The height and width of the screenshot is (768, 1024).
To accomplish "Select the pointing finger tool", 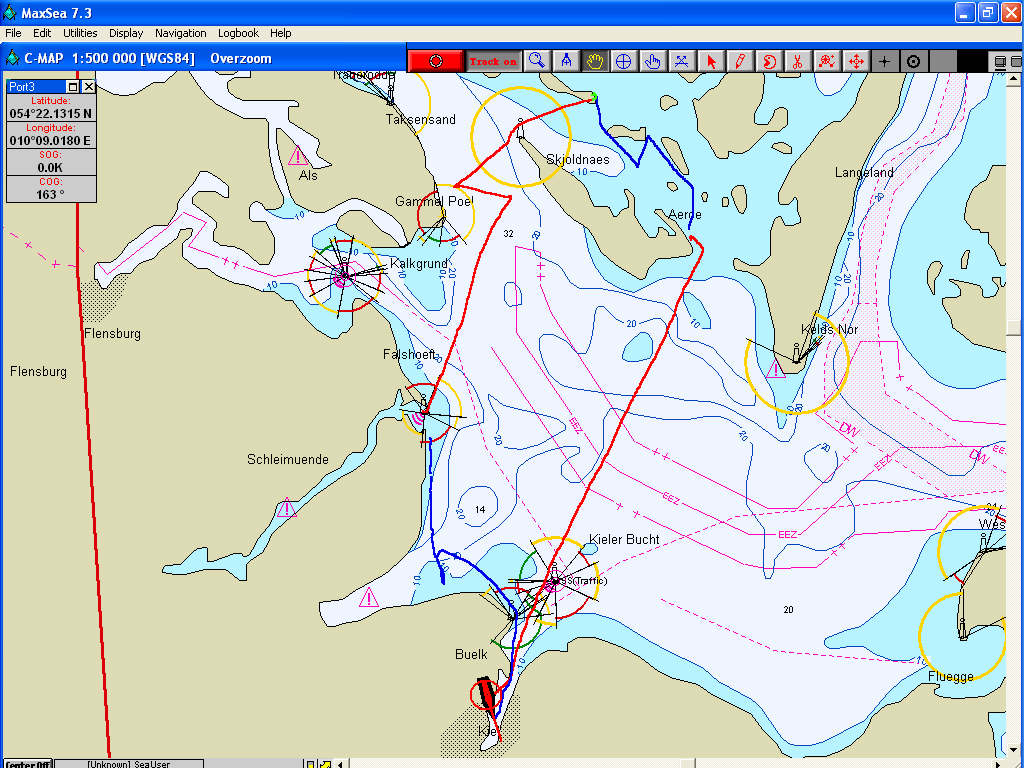I will (x=653, y=61).
